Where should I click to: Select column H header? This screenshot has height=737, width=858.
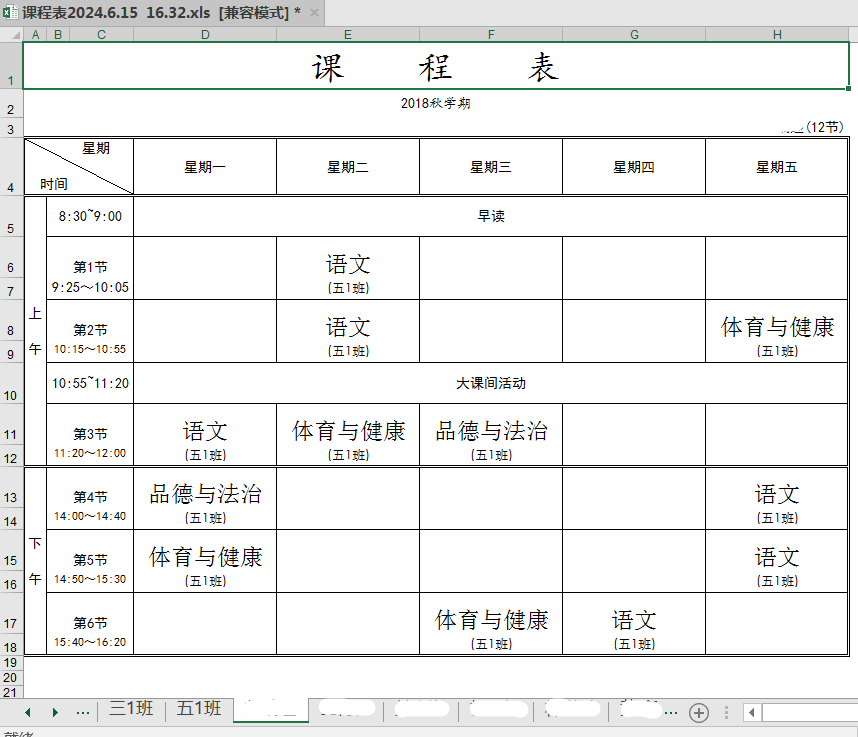[x=777, y=35]
